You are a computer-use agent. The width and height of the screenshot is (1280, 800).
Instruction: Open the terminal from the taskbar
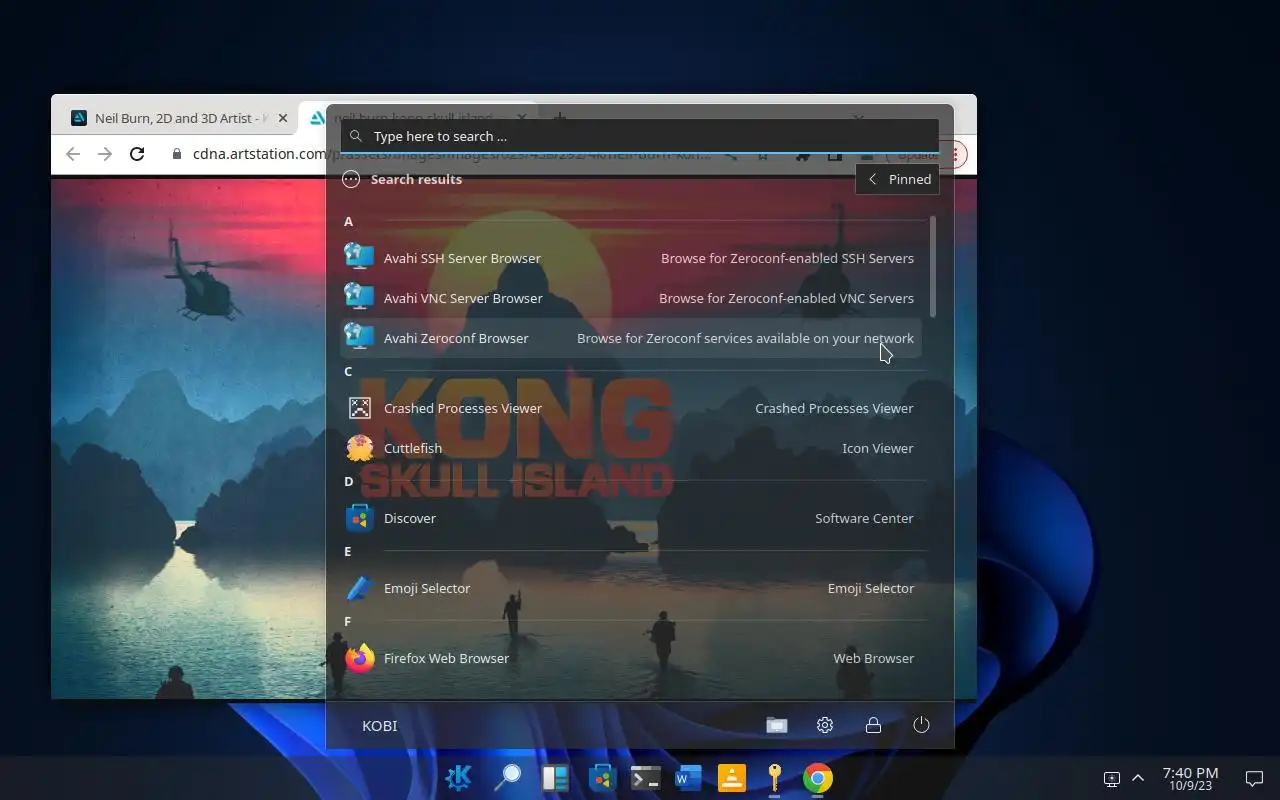(x=645, y=778)
